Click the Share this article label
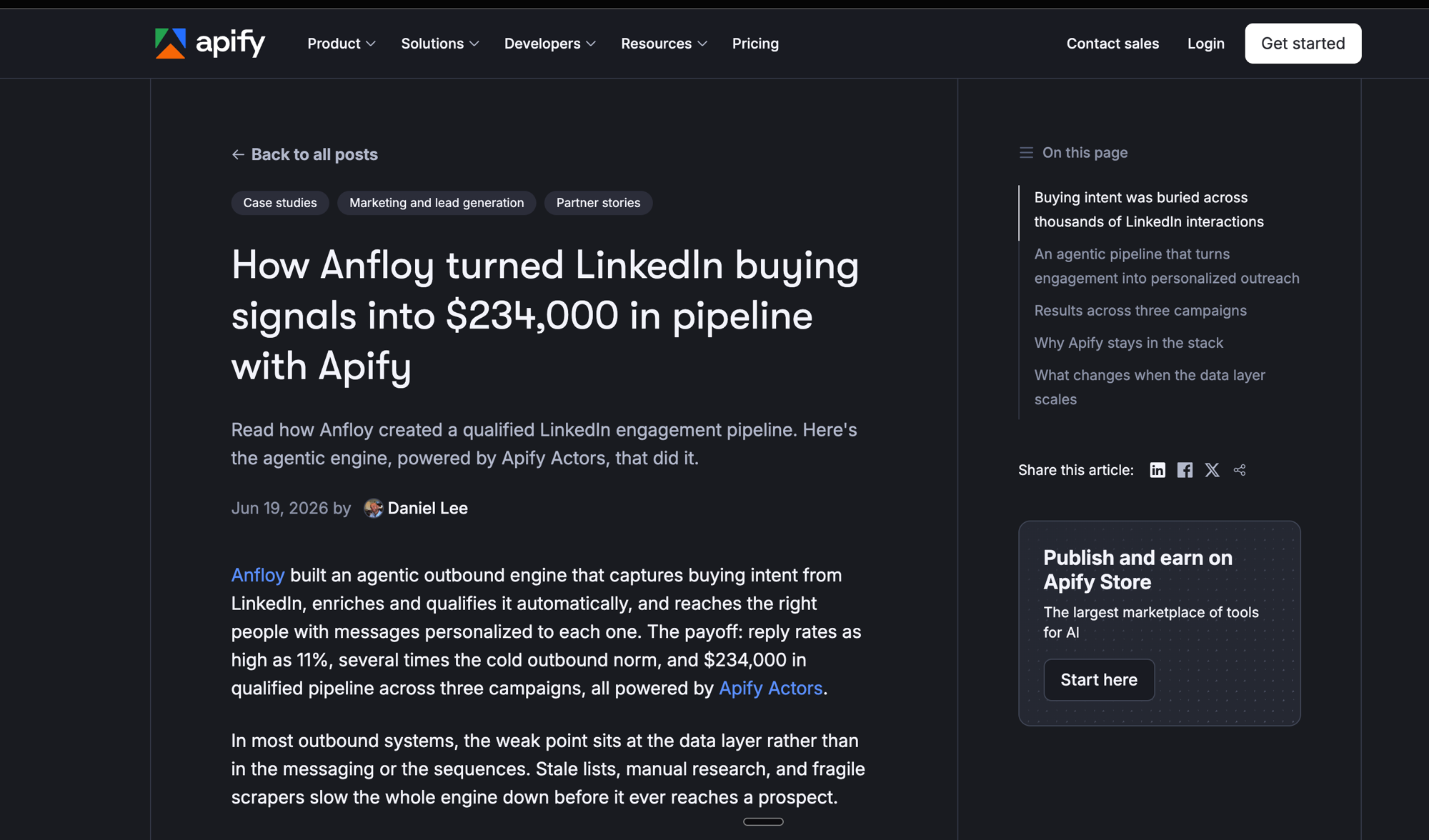Image resolution: width=1429 pixels, height=840 pixels. (1075, 470)
